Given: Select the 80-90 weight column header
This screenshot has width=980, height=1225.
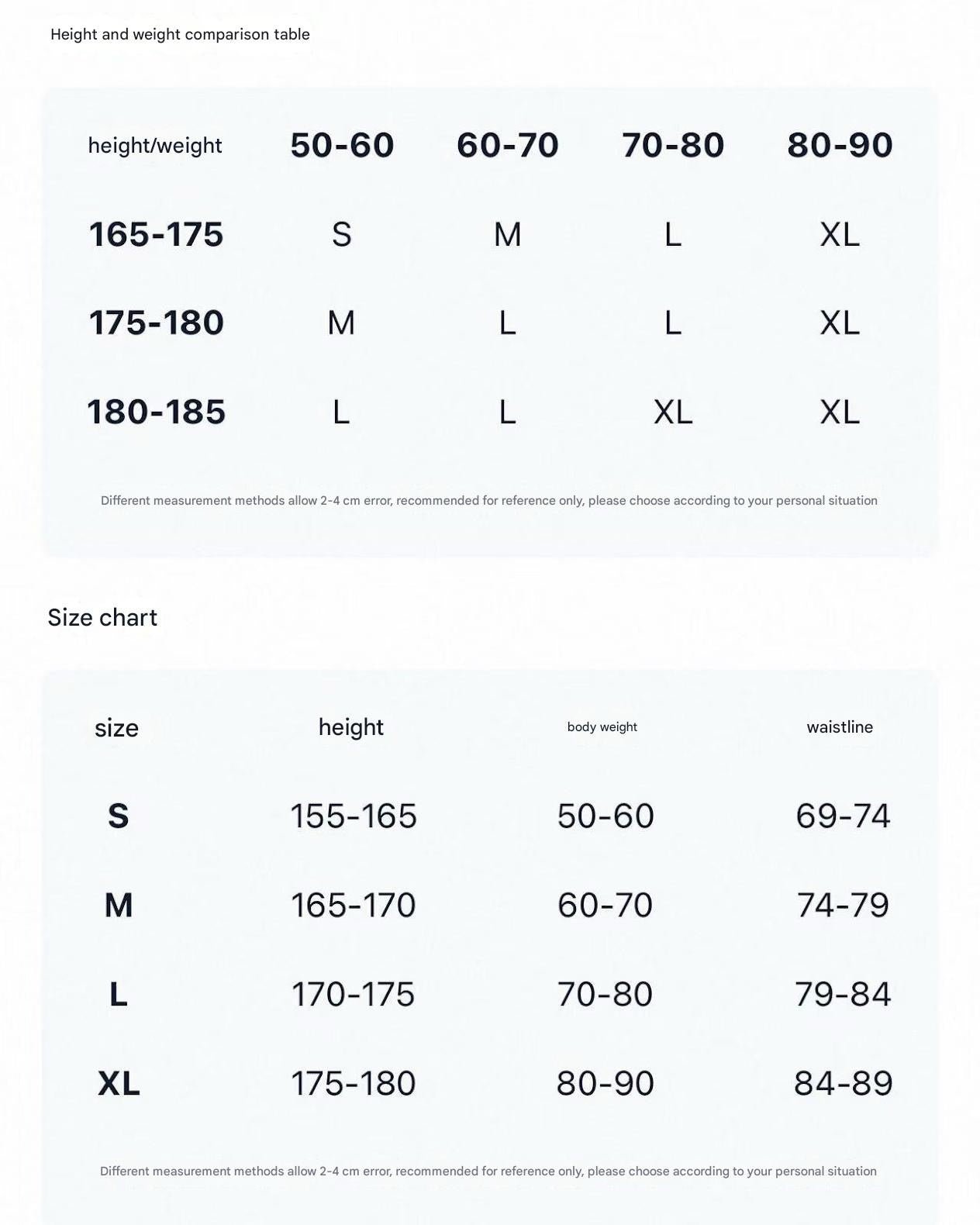Looking at the screenshot, I should click(x=840, y=145).
